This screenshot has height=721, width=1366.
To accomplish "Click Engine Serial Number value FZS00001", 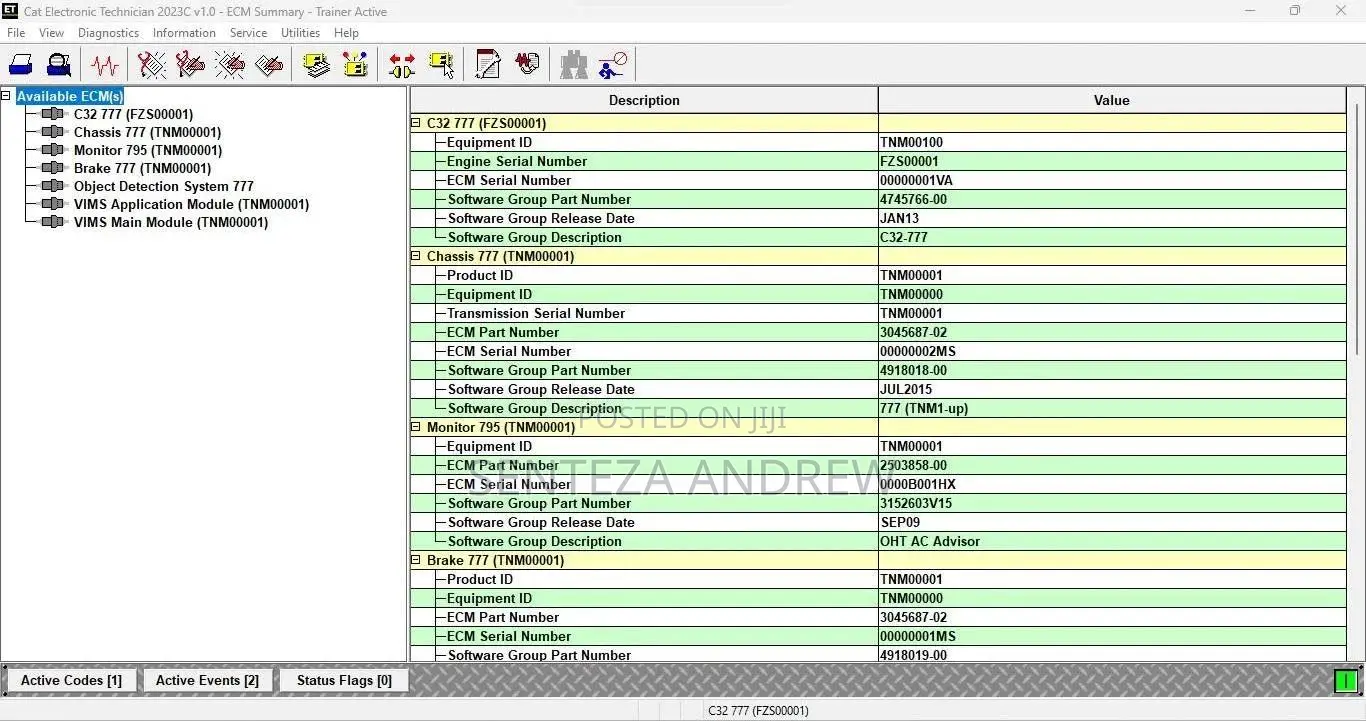I will click(x=909, y=161).
